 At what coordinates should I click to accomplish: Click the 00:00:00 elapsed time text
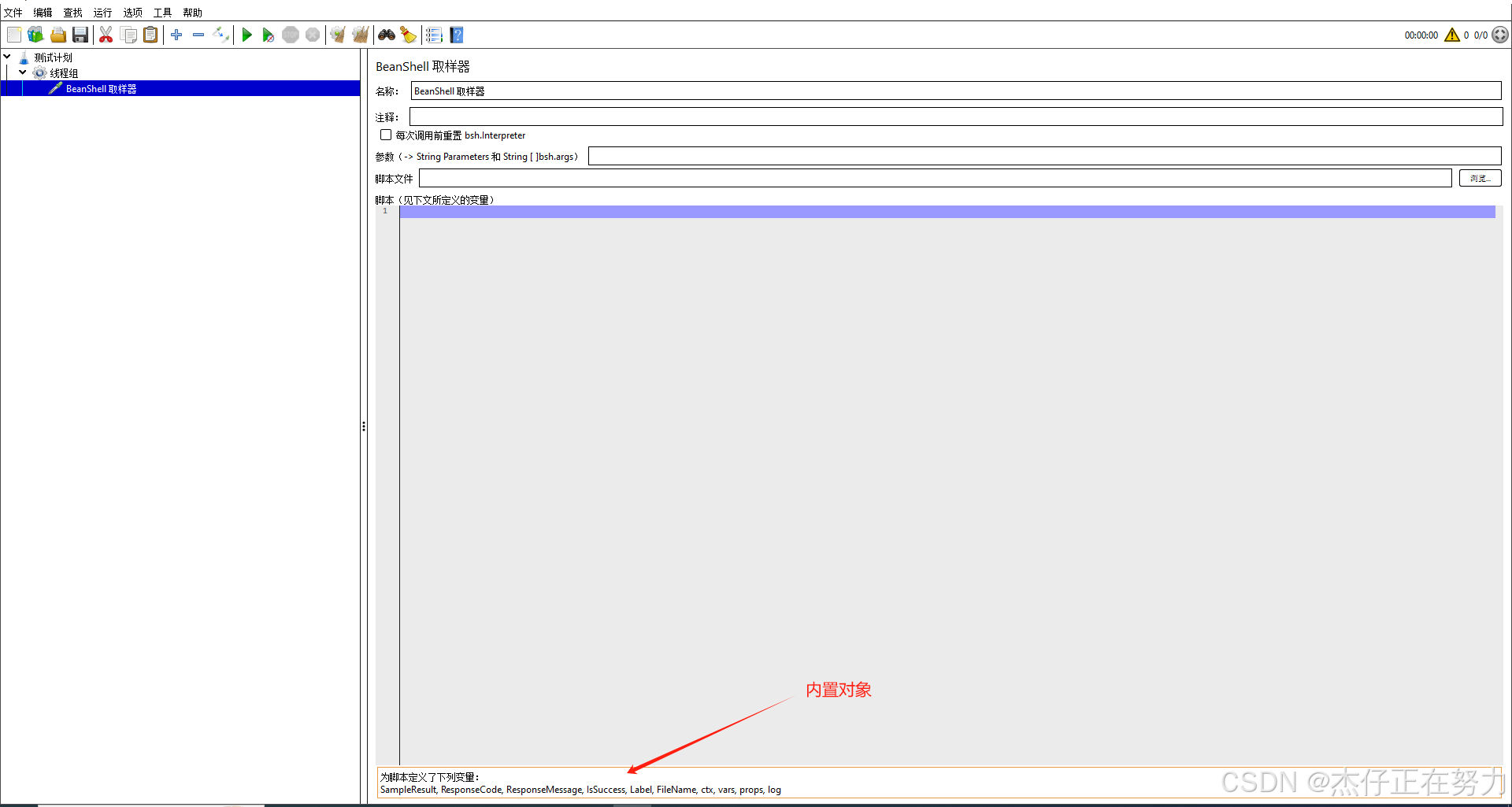[x=1421, y=35]
